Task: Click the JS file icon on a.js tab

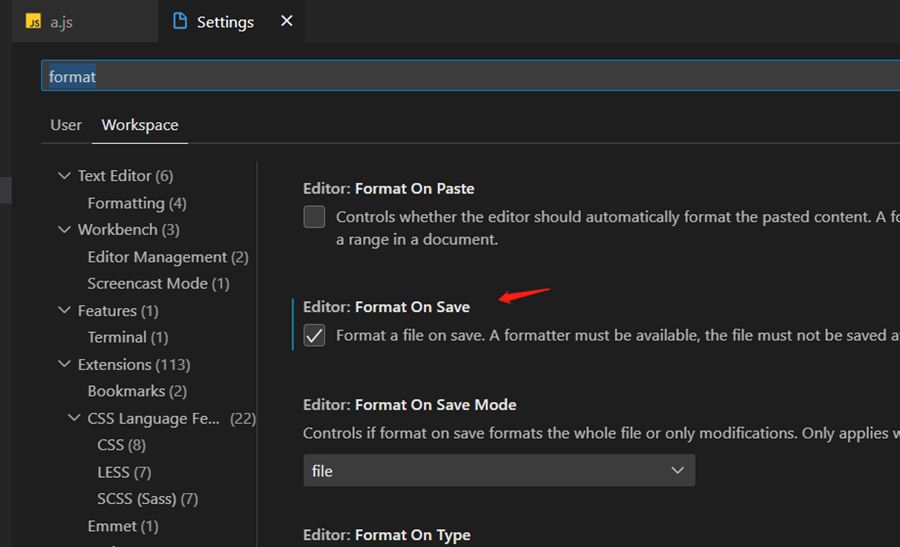Action: tap(33, 21)
